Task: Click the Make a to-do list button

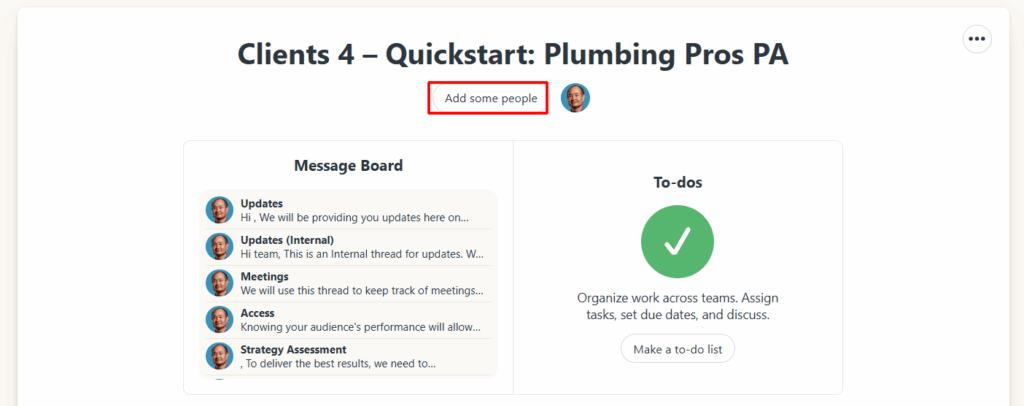Action: [677, 348]
